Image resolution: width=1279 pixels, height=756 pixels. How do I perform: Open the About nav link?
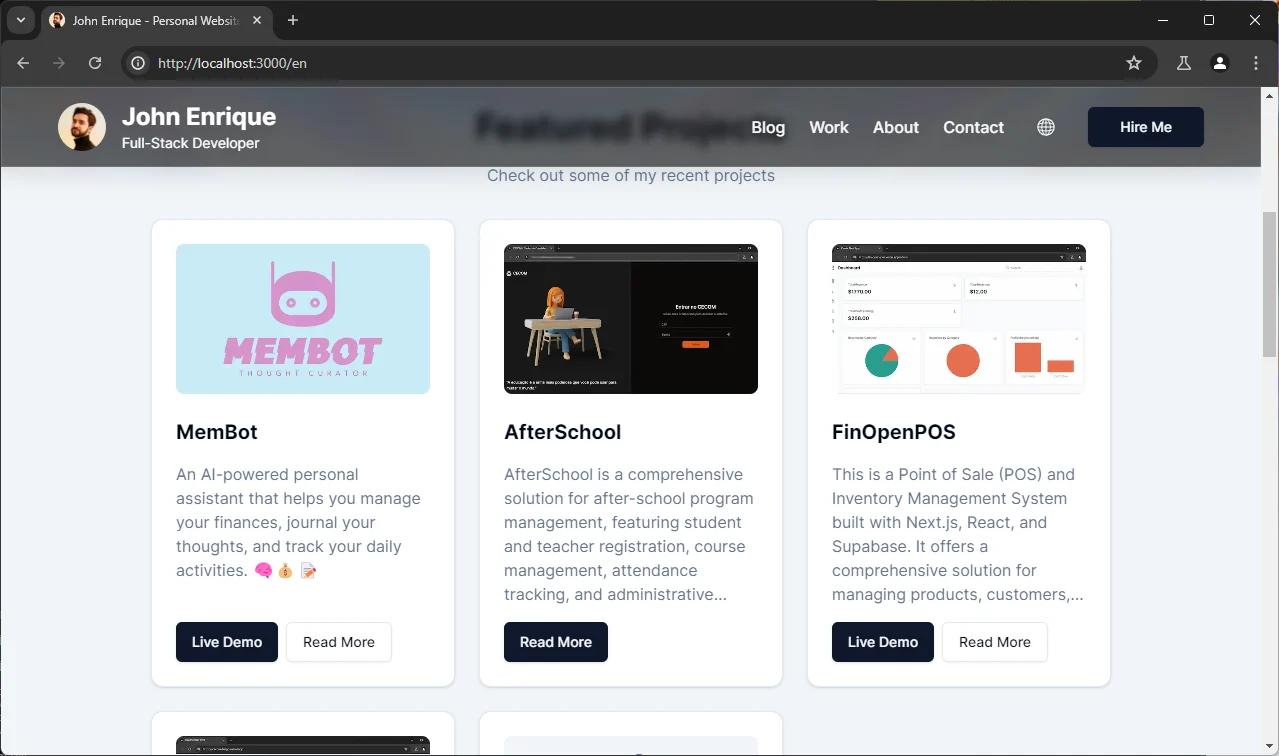pyautogui.click(x=896, y=127)
